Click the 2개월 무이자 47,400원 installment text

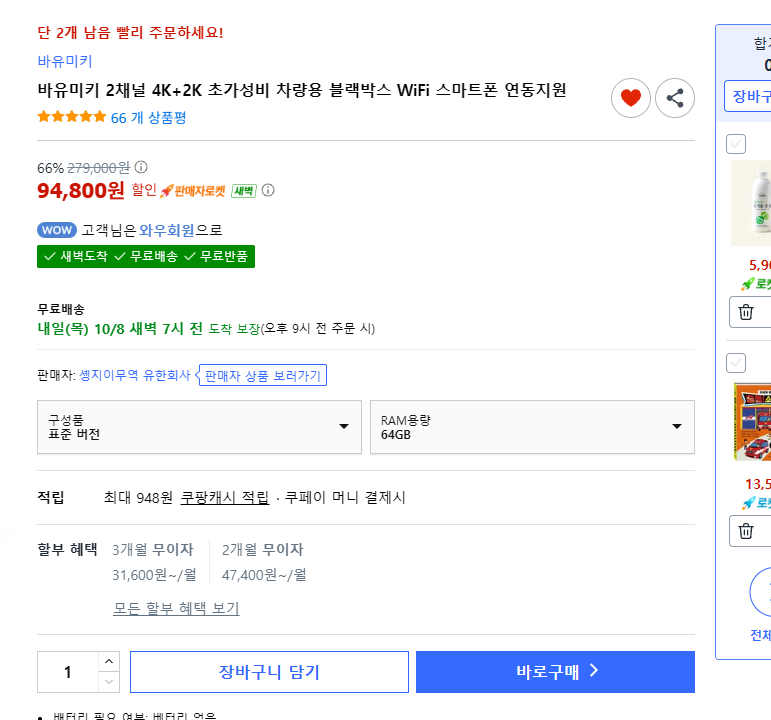click(x=264, y=562)
